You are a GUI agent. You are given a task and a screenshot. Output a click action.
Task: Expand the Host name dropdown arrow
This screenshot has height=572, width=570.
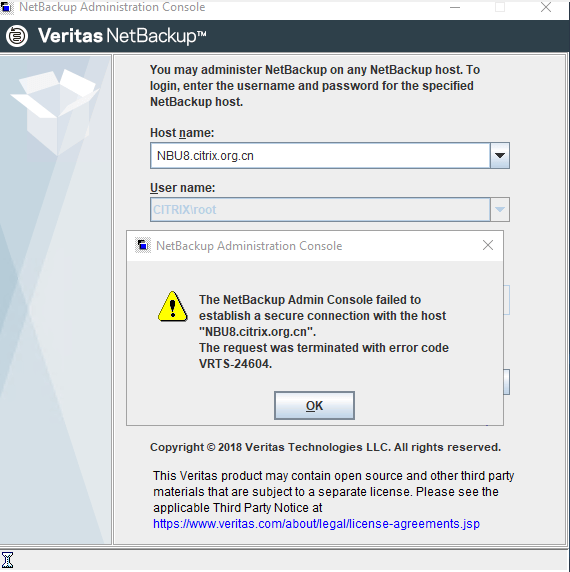(500, 156)
